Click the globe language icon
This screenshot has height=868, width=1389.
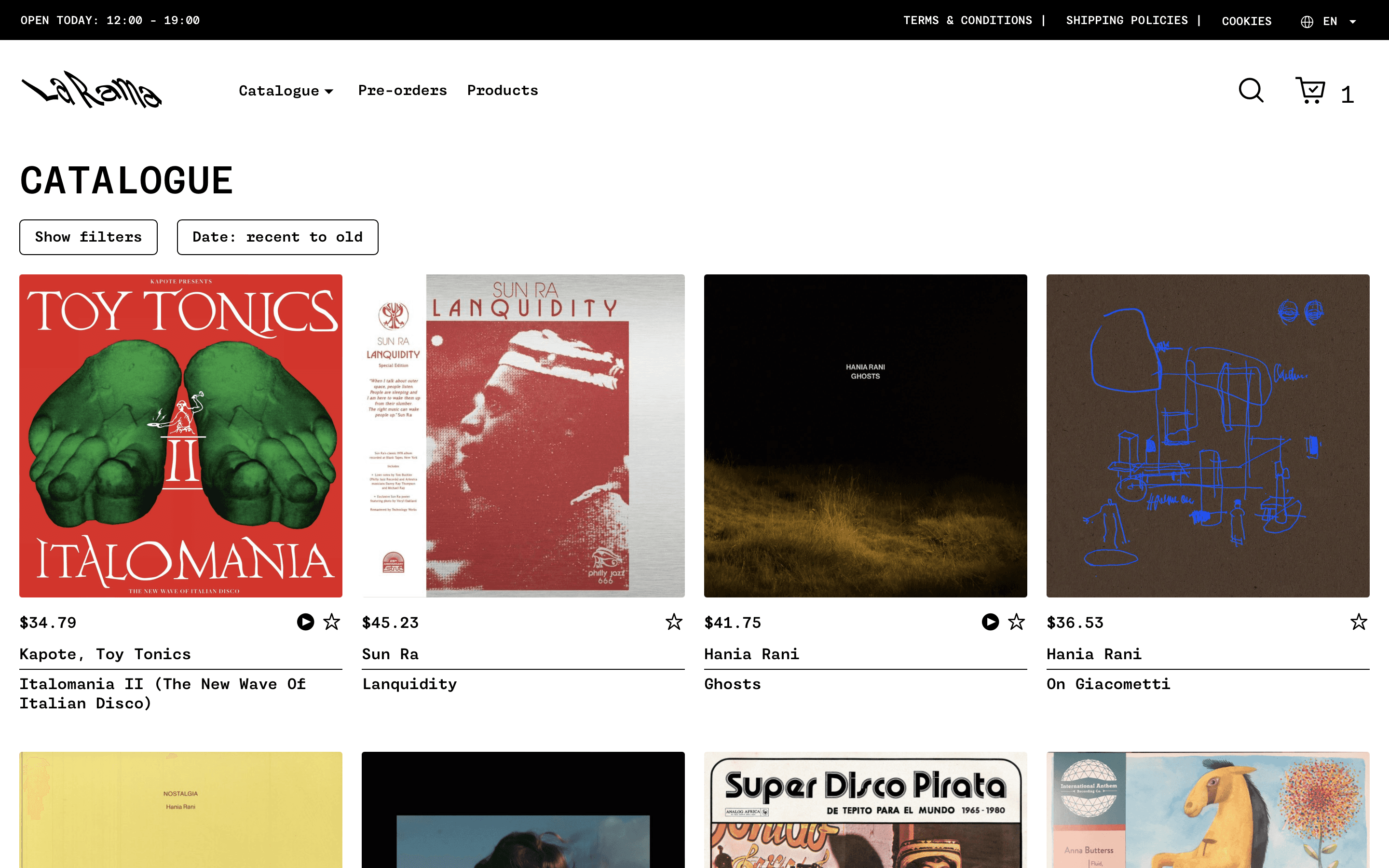(x=1307, y=21)
